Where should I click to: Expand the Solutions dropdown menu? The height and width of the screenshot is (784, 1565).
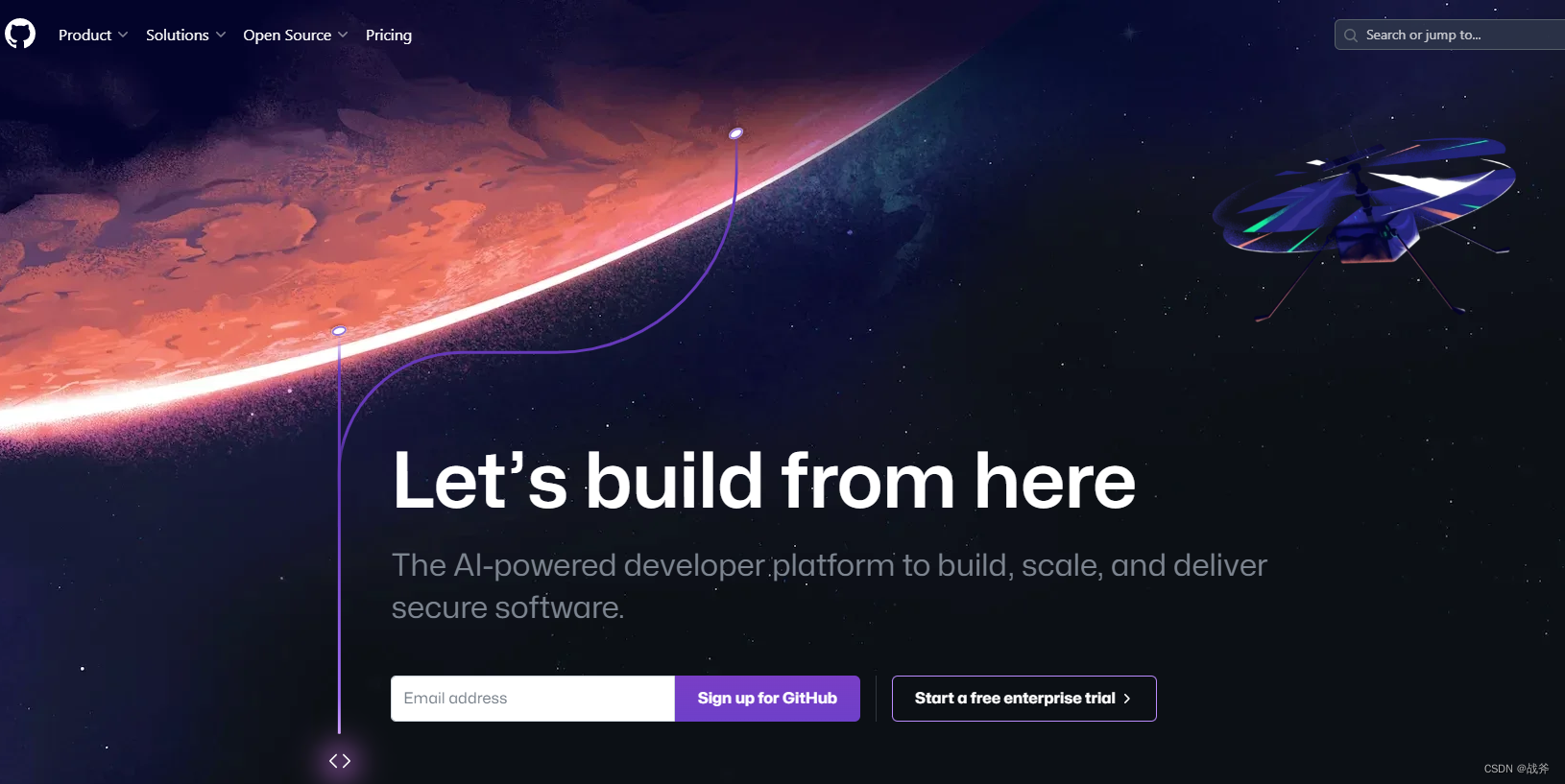186,35
